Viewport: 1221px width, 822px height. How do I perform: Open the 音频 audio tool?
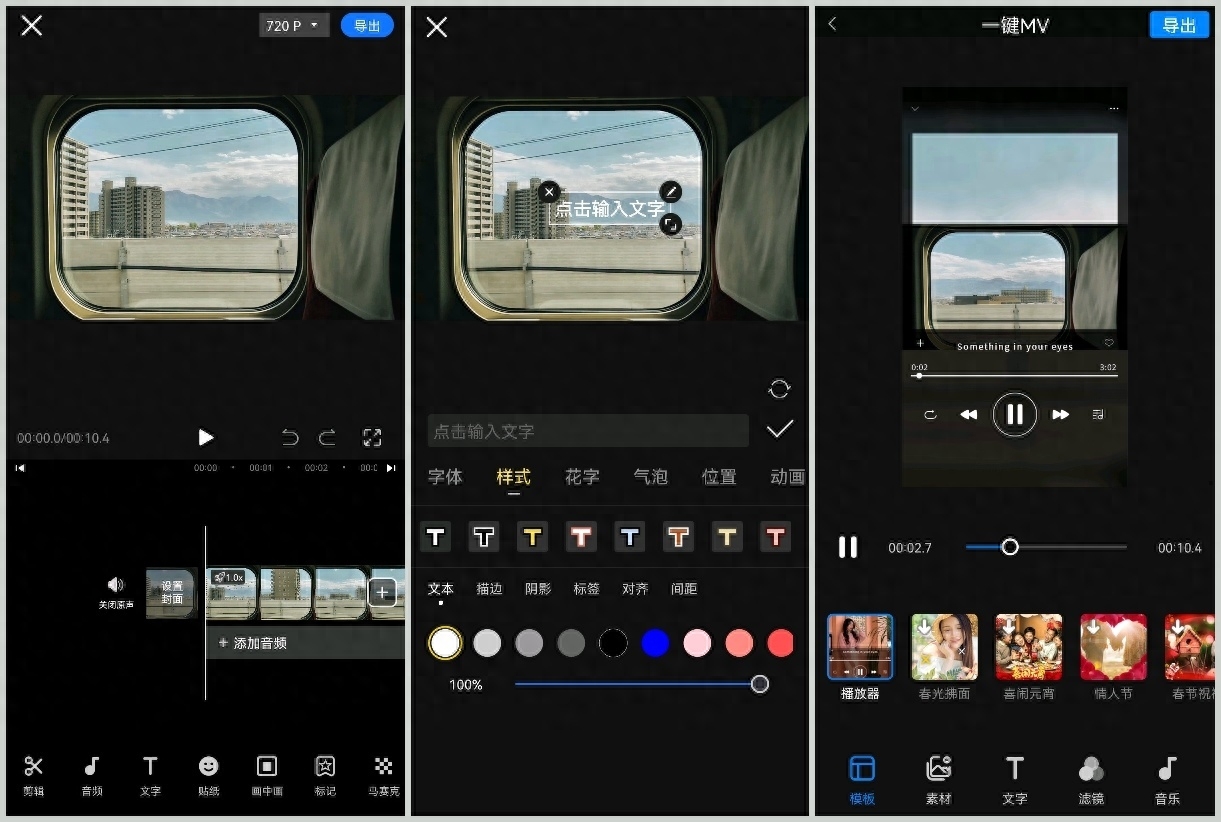91,775
